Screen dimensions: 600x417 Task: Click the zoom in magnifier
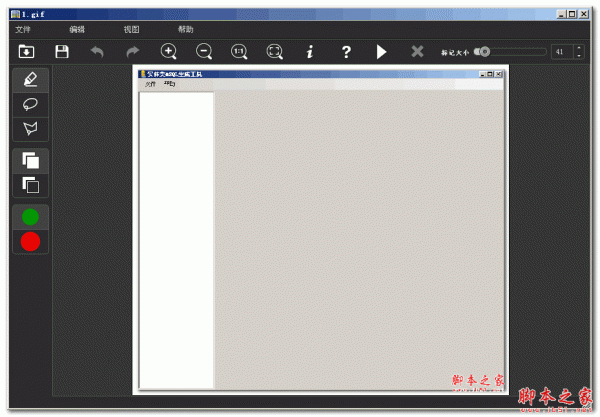[168, 51]
